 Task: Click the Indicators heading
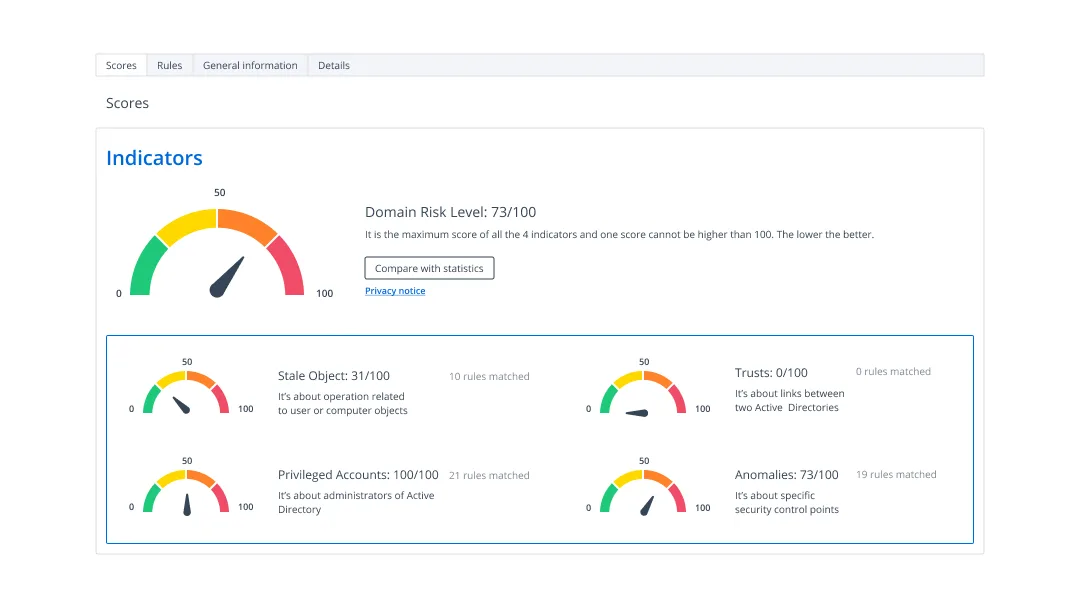click(x=154, y=158)
